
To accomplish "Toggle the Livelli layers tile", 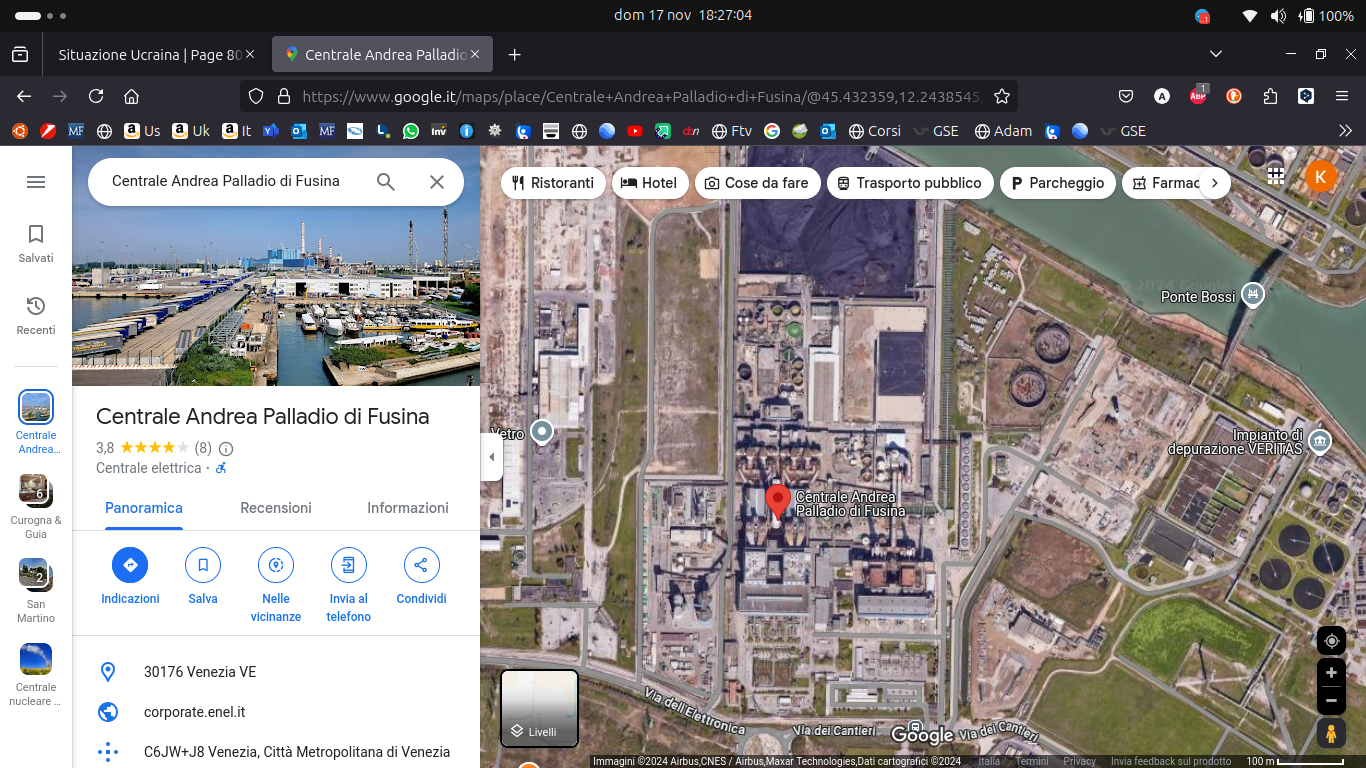I will tap(539, 708).
